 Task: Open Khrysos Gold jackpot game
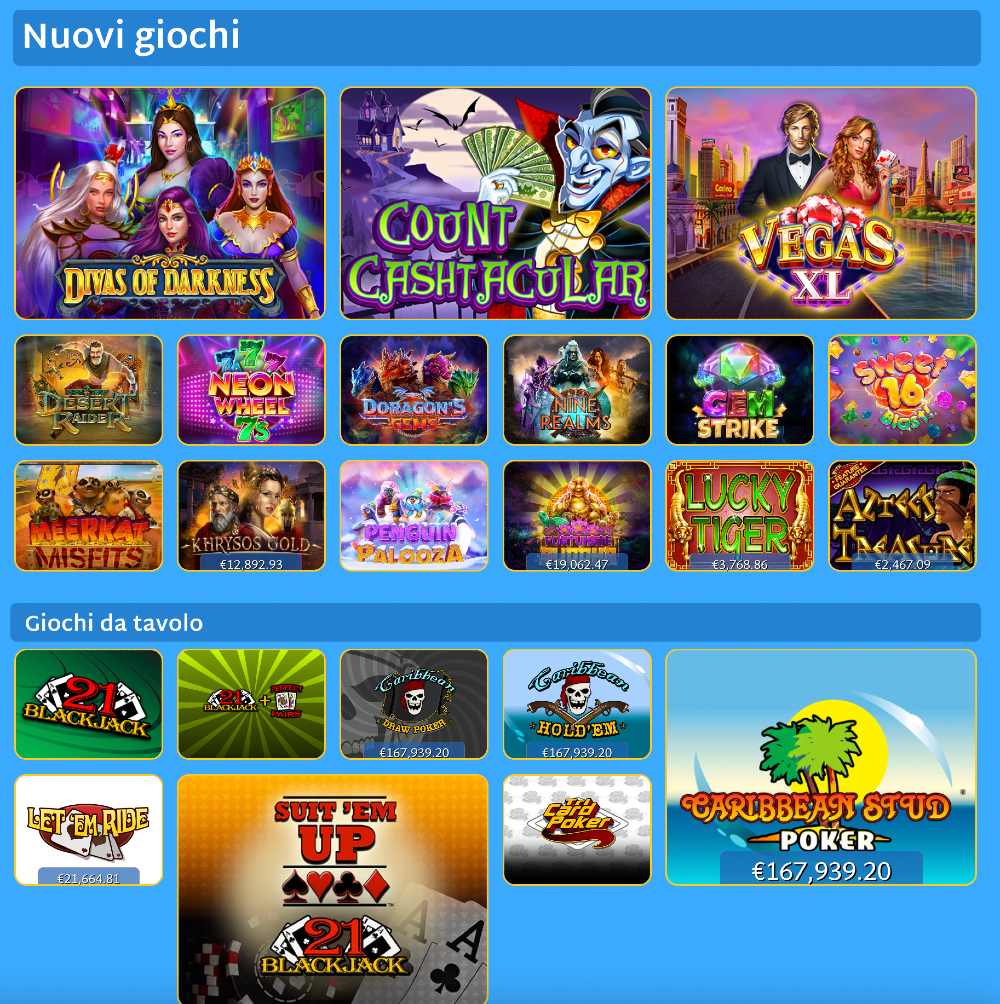(x=251, y=515)
